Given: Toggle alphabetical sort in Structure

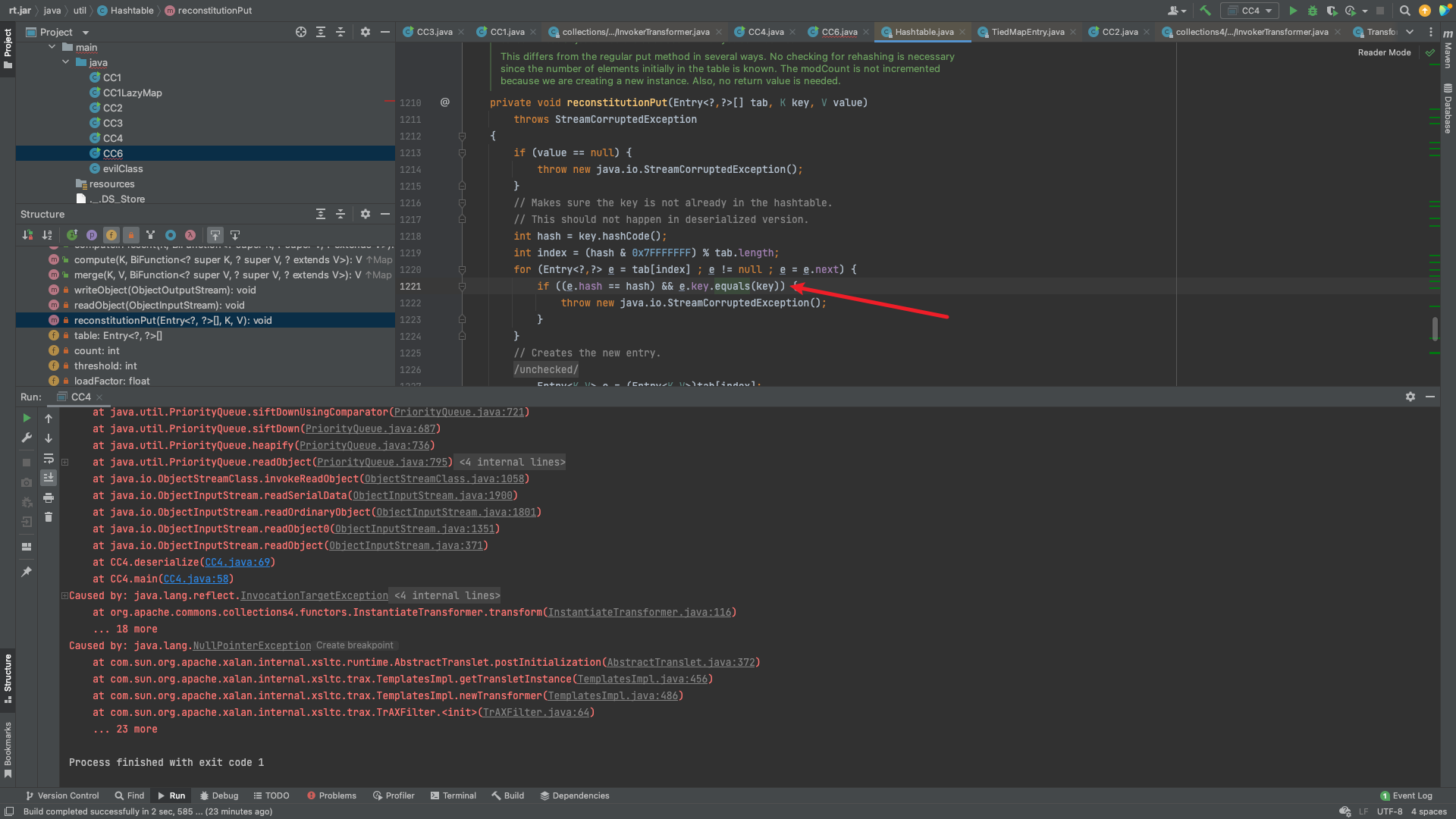Looking at the screenshot, I should tap(48, 235).
